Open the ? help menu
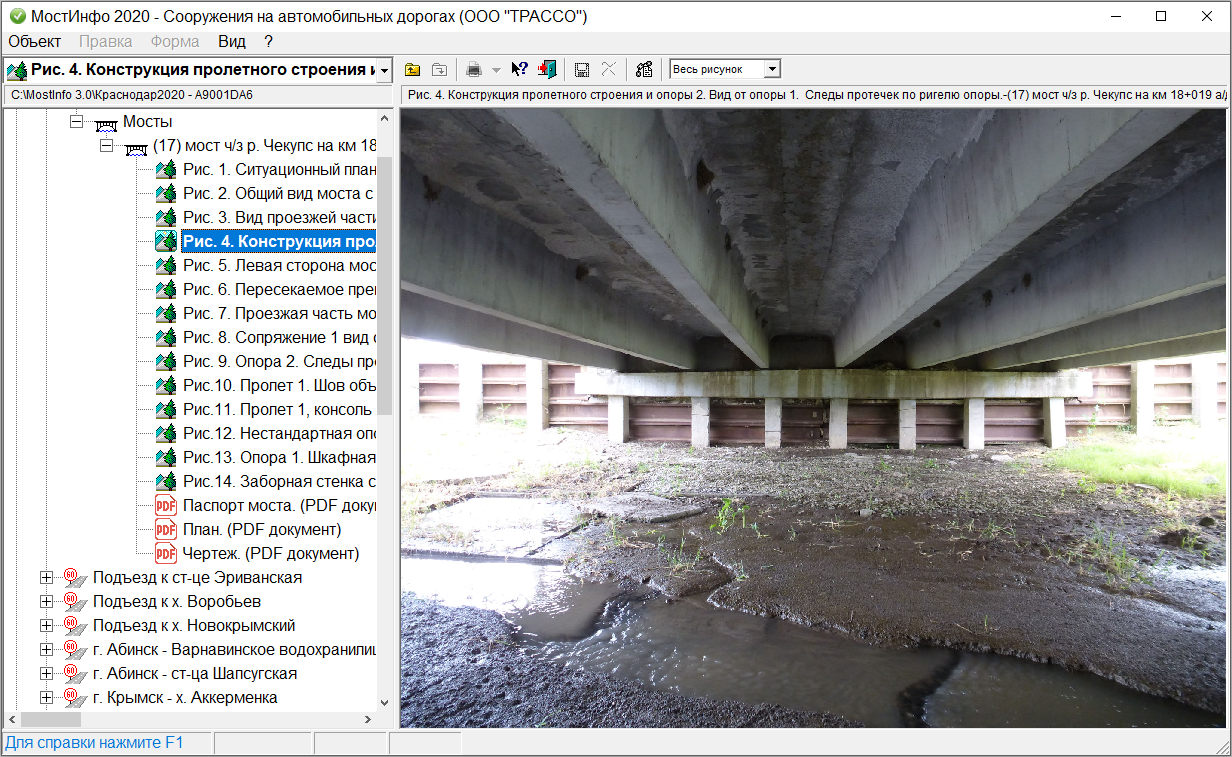The width and height of the screenshot is (1232, 757). tap(268, 41)
